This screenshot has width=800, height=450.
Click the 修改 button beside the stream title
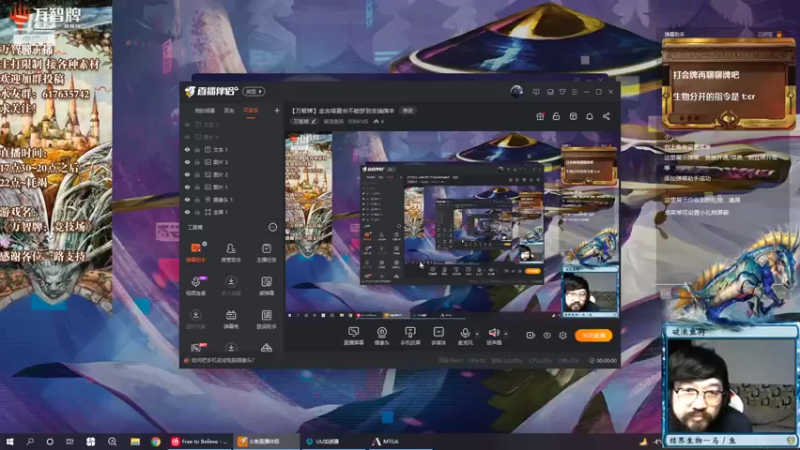tap(408, 110)
